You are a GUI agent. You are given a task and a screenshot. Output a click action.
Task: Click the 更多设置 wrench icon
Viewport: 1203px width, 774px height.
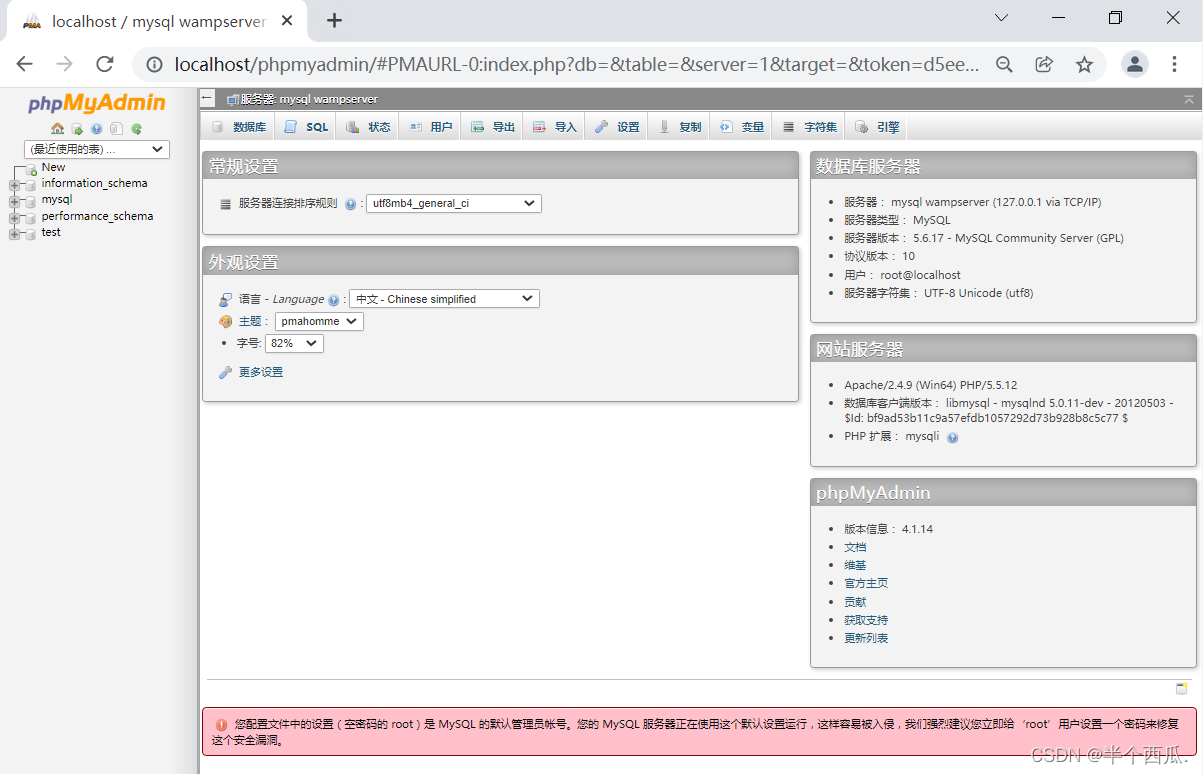pos(225,372)
